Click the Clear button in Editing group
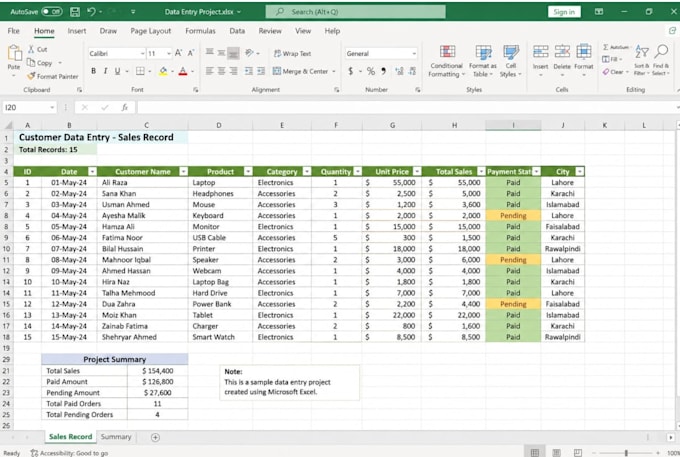The height and width of the screenshot is (457, 680). [613, 72]
